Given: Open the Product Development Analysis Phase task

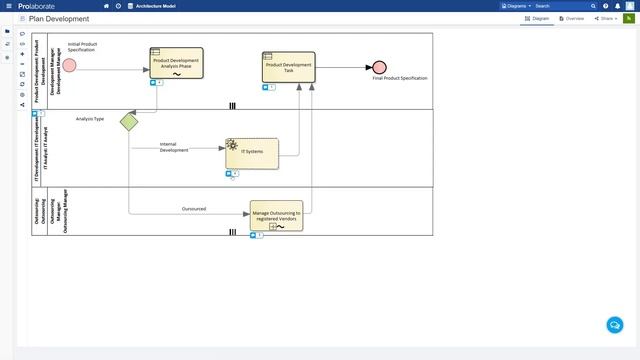Looking at the screenshot, I should tap(176, 63).
